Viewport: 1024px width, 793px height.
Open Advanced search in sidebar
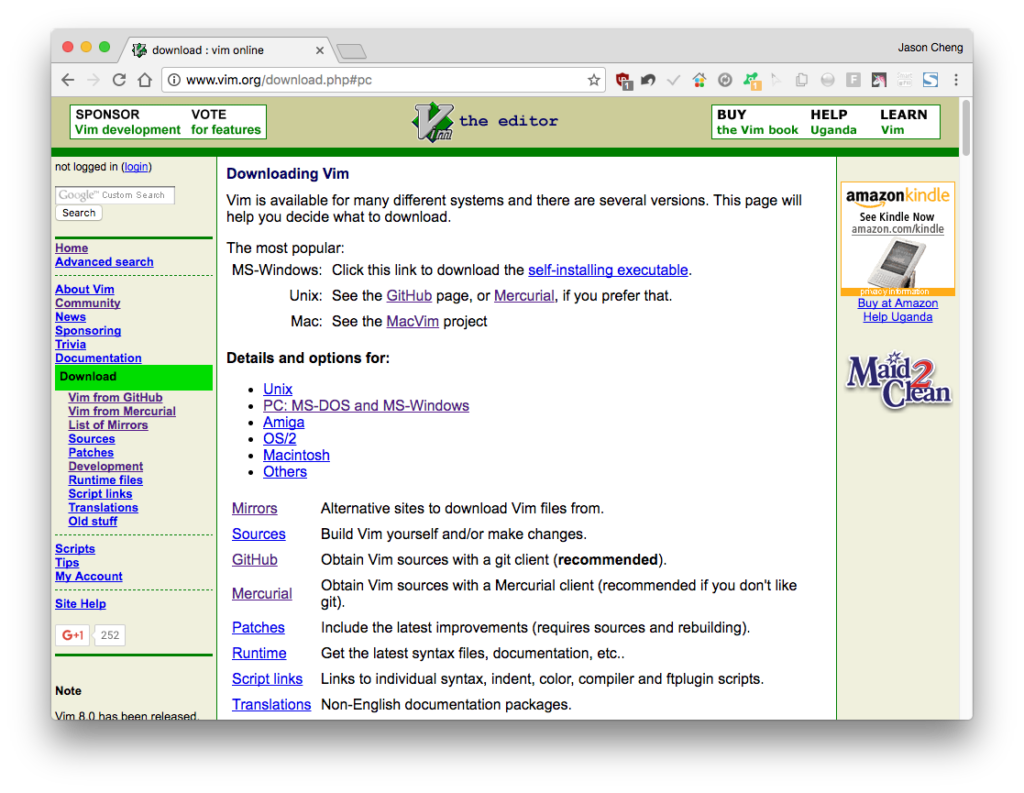pos(104,262)
